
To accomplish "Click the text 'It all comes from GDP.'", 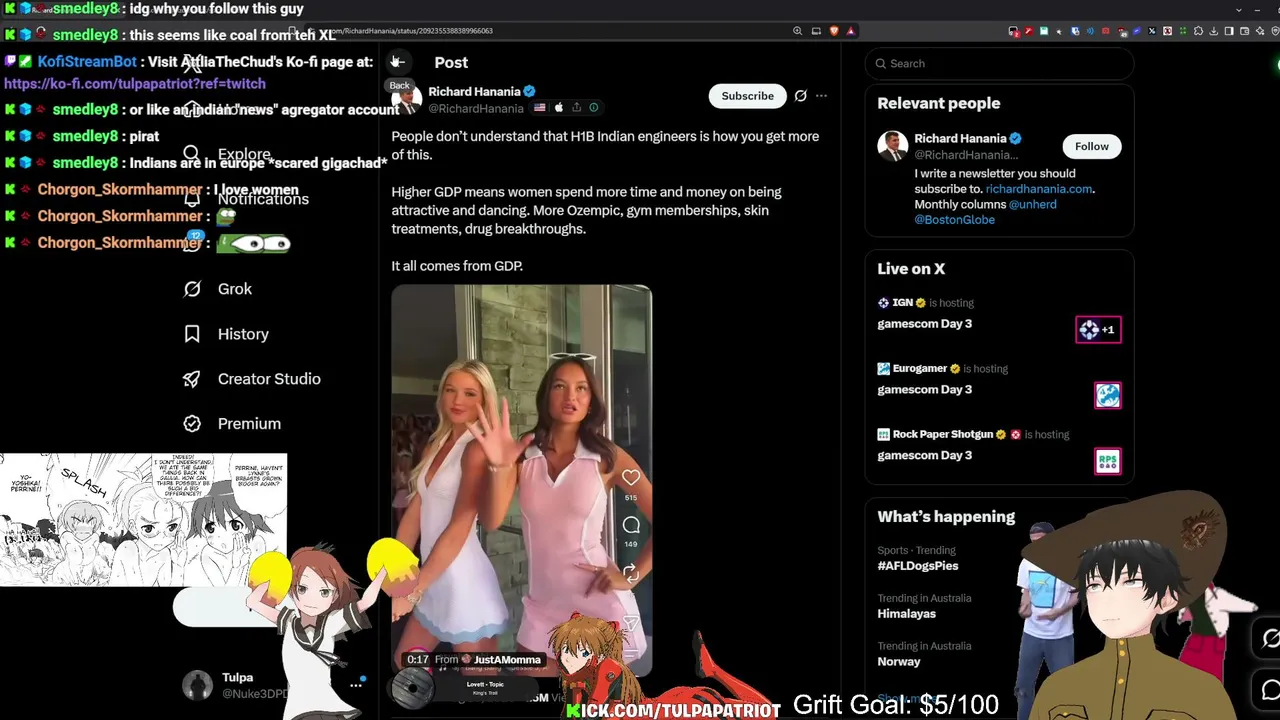I will [457, 266].
